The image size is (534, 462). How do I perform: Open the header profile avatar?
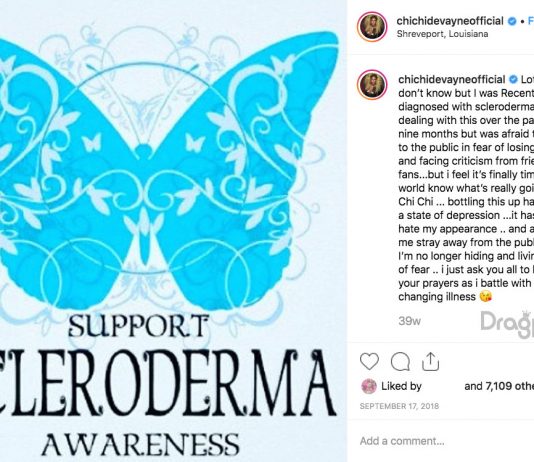click(372, 27)
